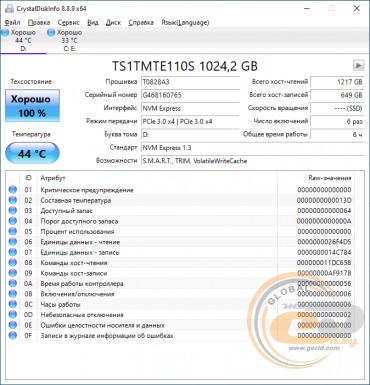Select row Критическое предупреждение
The height and width of the screenshot is (385, 370).
[180, 190]
